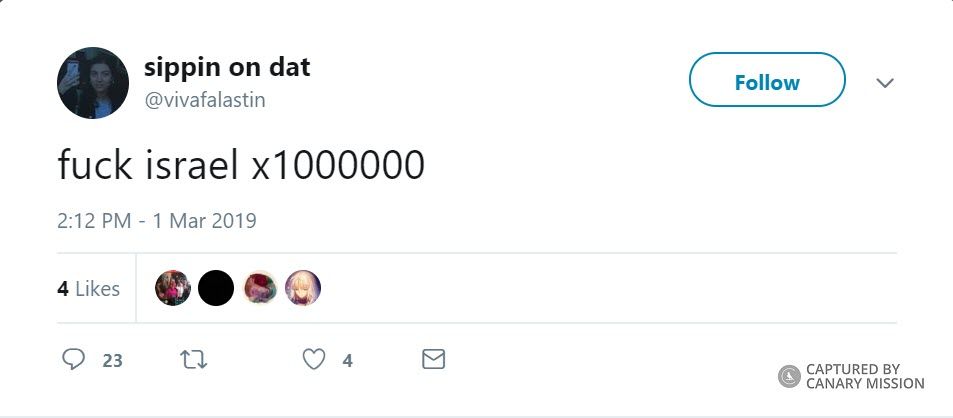953x418 pixels.
Task: Click the reply speech bubble icon
Action: (x=74, y=359)
